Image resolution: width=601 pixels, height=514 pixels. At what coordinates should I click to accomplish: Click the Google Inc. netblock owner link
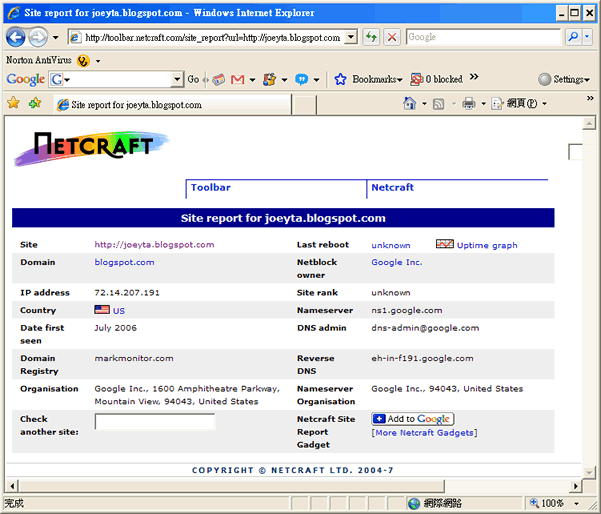coord(396,262)
